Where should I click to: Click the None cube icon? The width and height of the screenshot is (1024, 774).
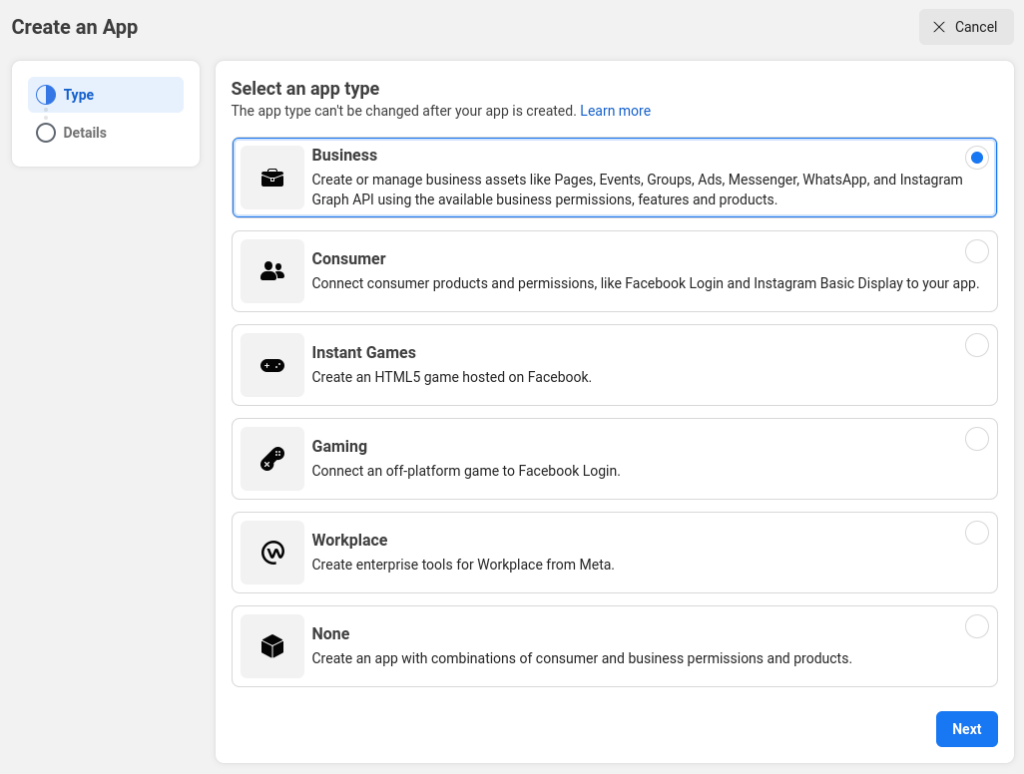coord(272,646)
